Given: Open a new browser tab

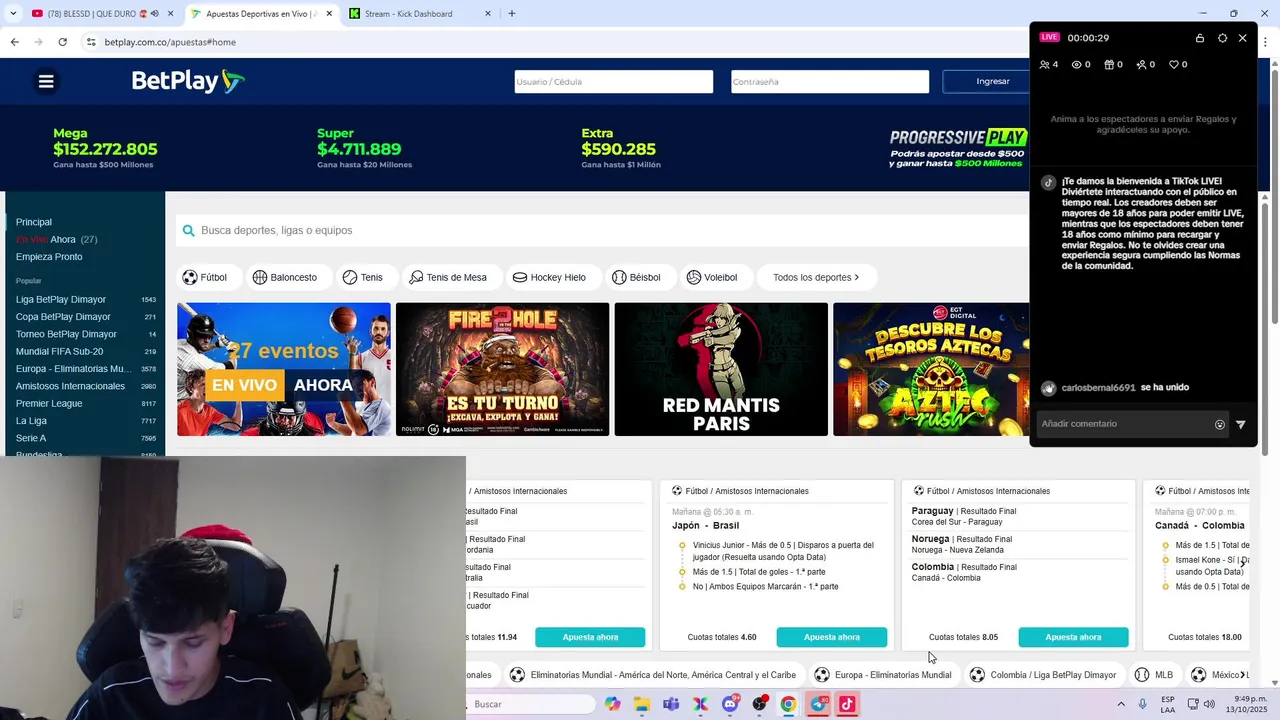Looking at the screenshot, I should click(512, 14).
